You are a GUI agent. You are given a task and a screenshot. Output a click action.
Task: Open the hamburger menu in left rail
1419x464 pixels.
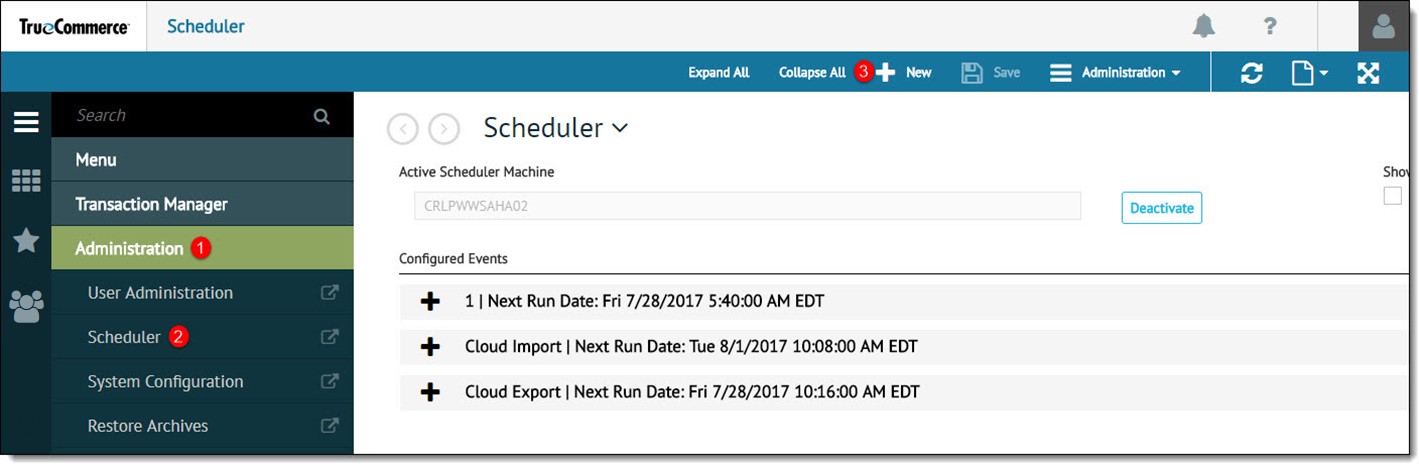click(x=26, y=122)
